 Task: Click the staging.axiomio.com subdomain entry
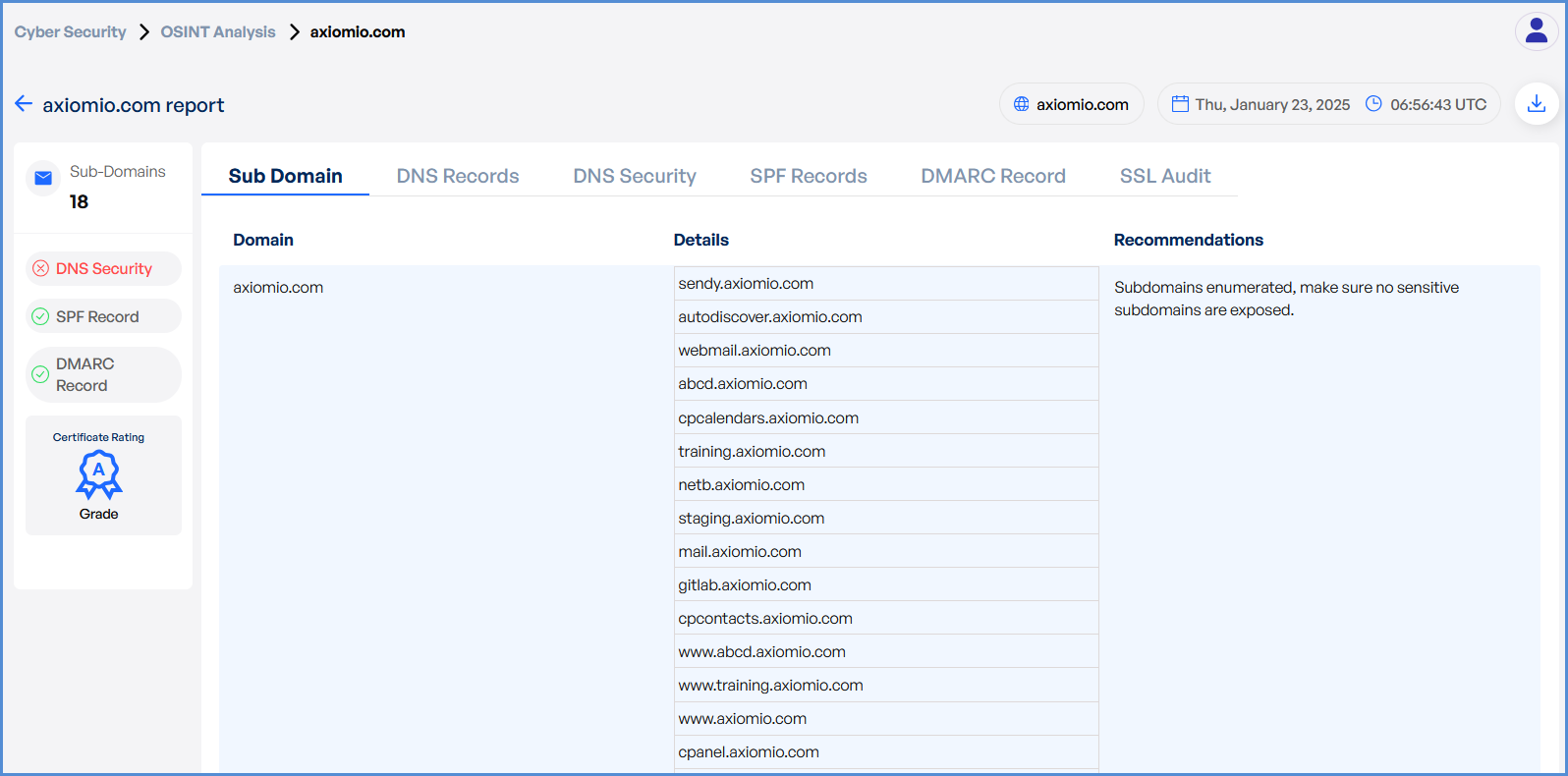[x=751, y=519]
